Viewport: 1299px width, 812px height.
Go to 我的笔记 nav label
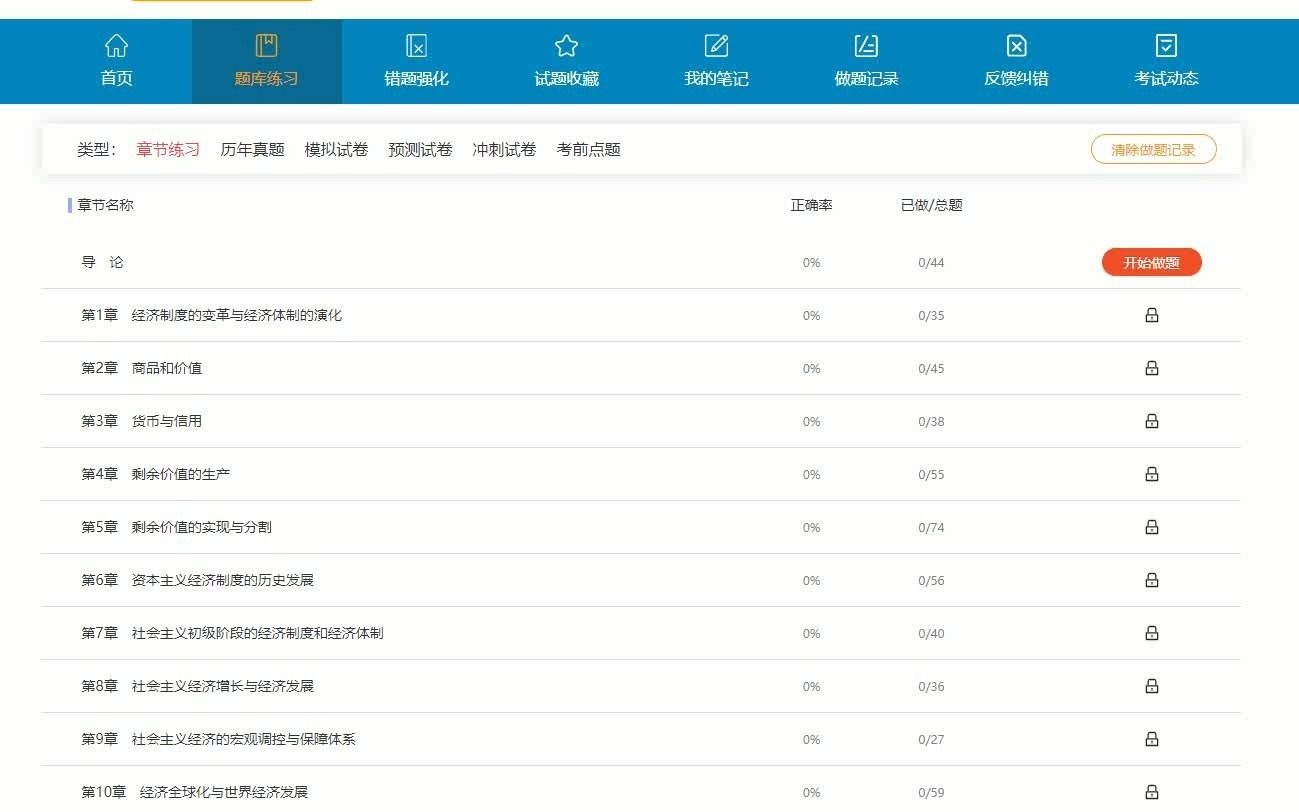(x=716, y=79)
